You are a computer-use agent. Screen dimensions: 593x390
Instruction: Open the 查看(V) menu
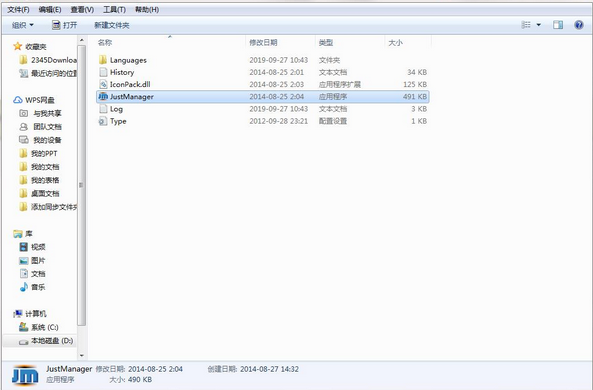[x=82, y=9]
